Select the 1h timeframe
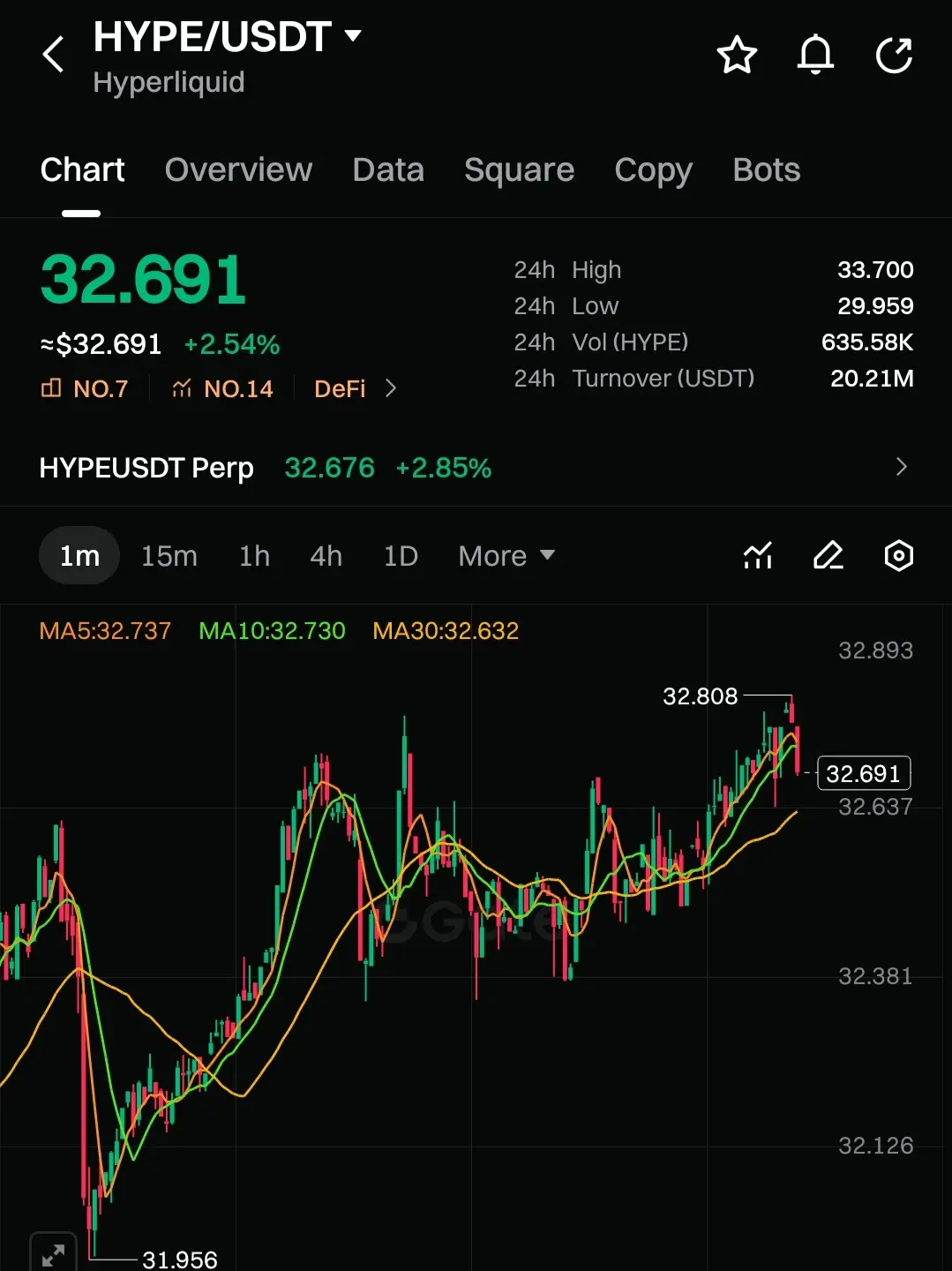Image resolution: width=952 pixels, height=1271 pixels. click(254, 556)
